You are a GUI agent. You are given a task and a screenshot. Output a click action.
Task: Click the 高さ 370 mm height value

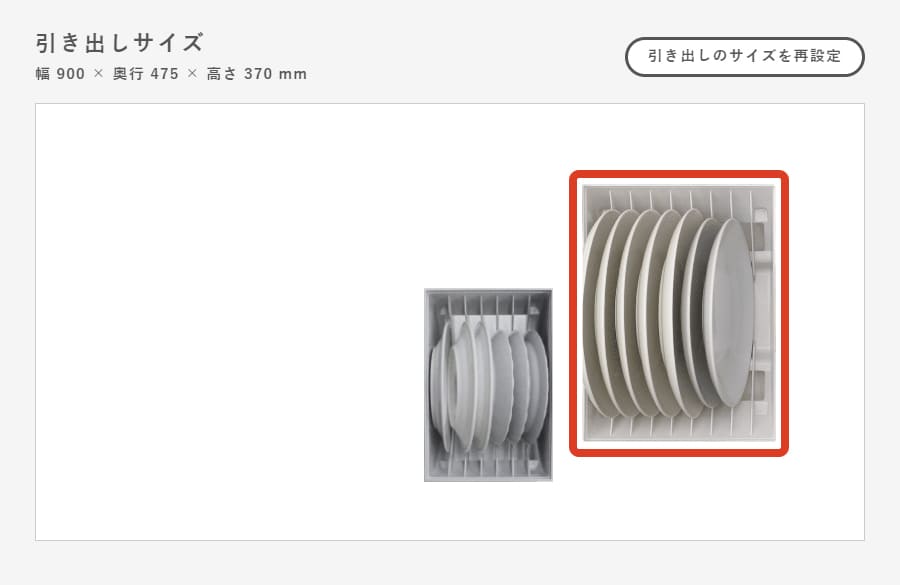pos(257,74)
